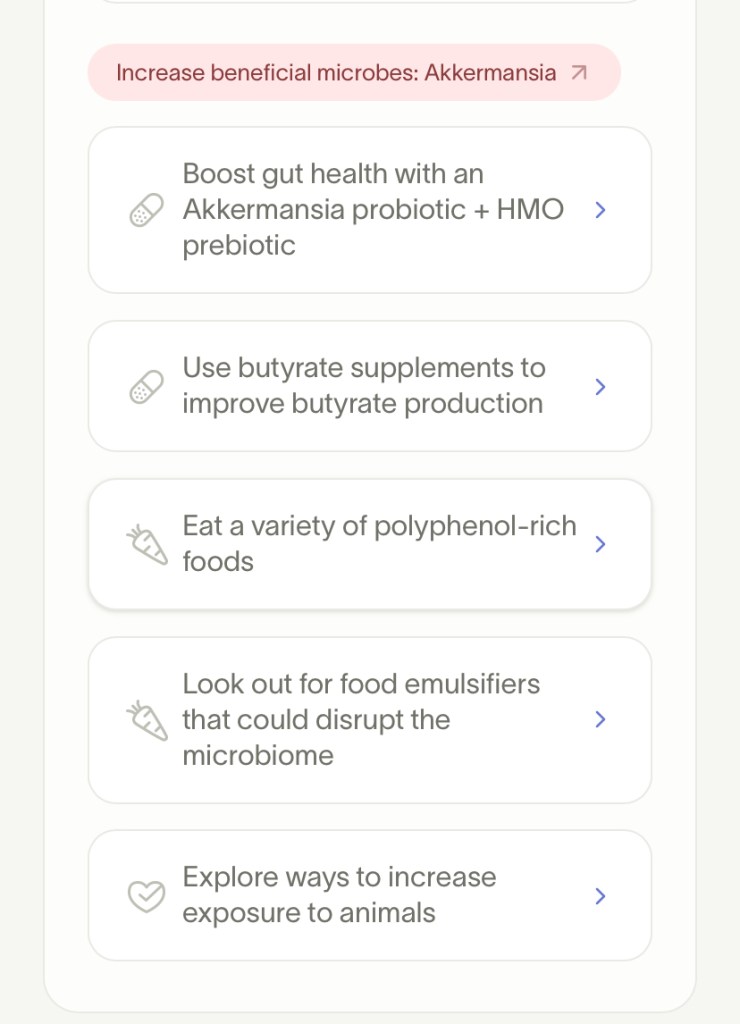The image size is (740, 1024).
Task: Click the carrot icon next to food emulsifiers
Action: 146,720
